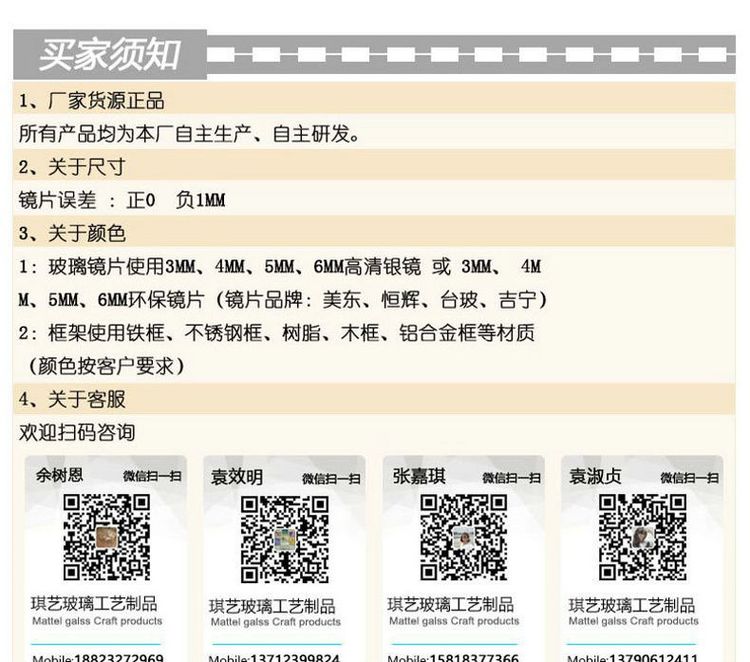Select heading 2、关于尺寸

click(72, 167)
